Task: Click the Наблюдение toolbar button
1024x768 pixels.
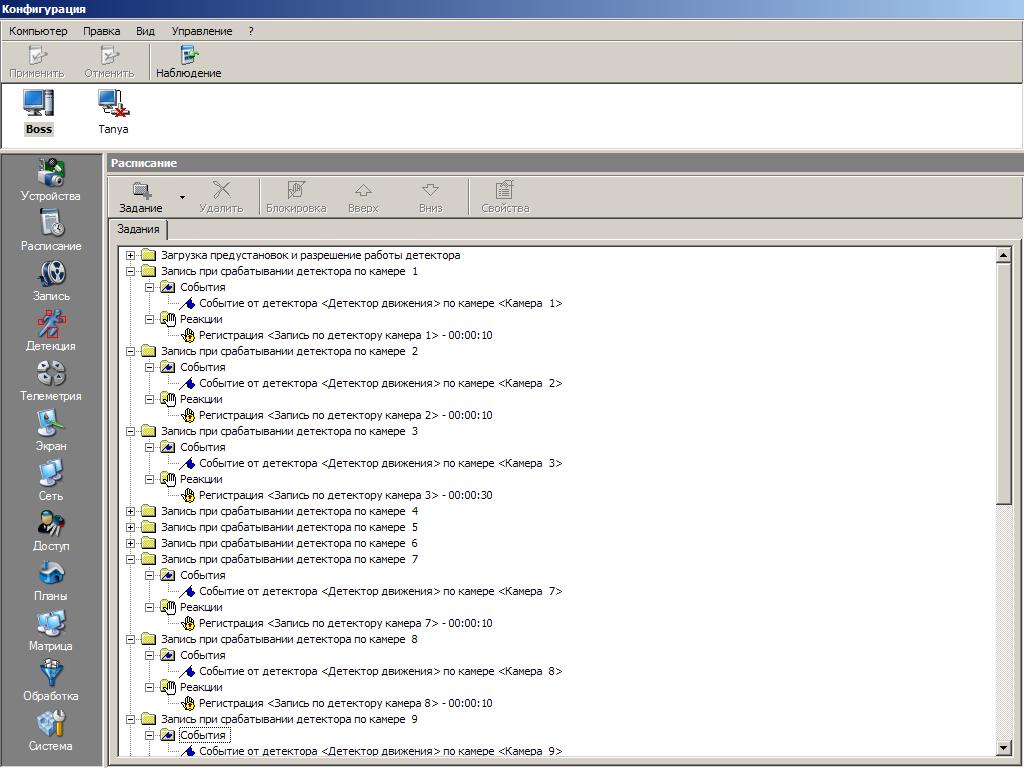Action: (x=189, y=62)
